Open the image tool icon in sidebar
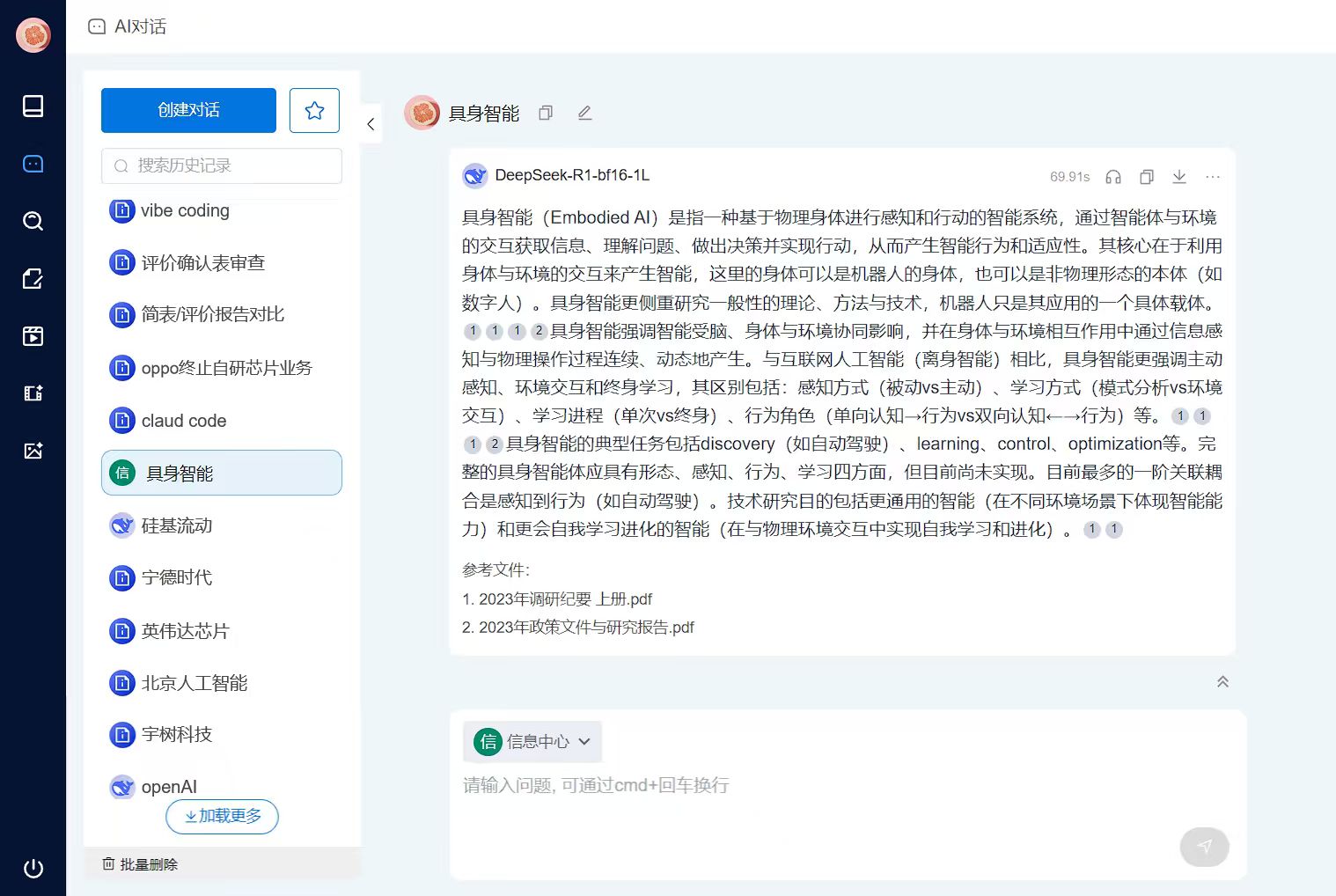Viewport: 1336px width, 896px height. [x=33, y=450]
